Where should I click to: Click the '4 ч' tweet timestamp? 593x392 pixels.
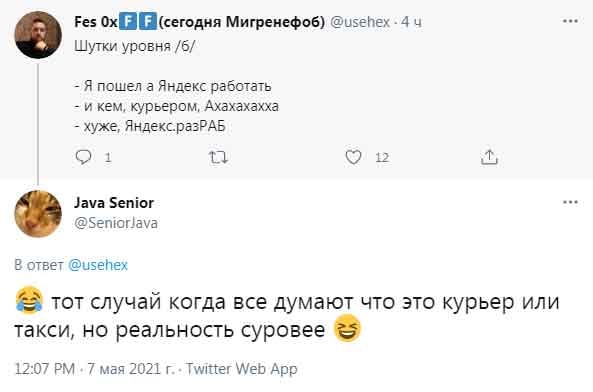[411, 22]
